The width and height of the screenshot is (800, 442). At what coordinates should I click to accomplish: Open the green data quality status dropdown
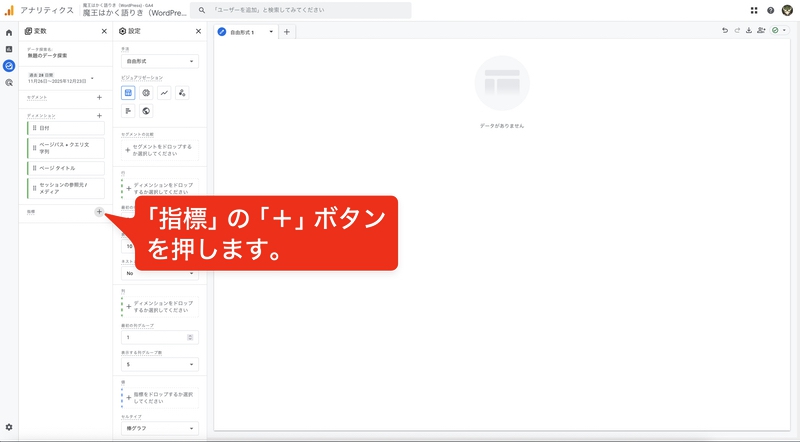coord(779,31)
